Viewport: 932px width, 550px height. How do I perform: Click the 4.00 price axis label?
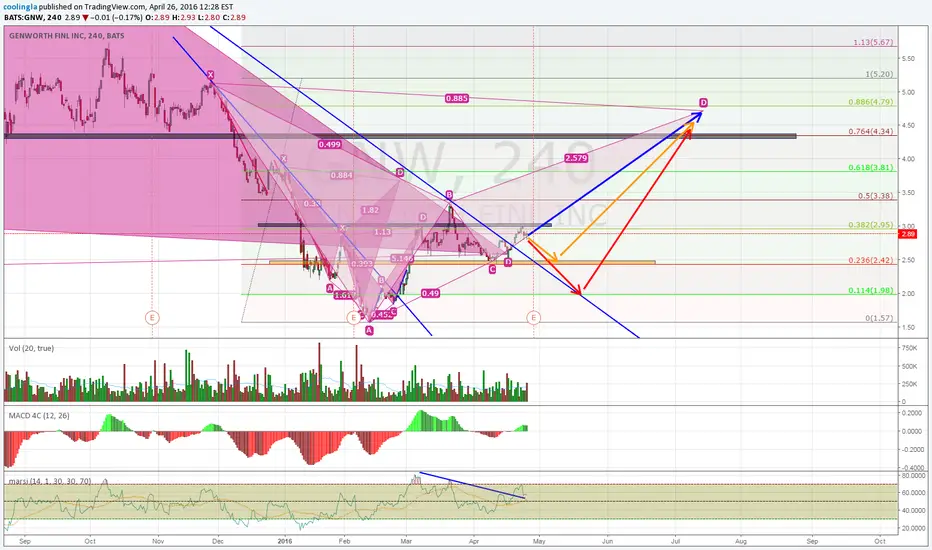(x=908, y=159)
